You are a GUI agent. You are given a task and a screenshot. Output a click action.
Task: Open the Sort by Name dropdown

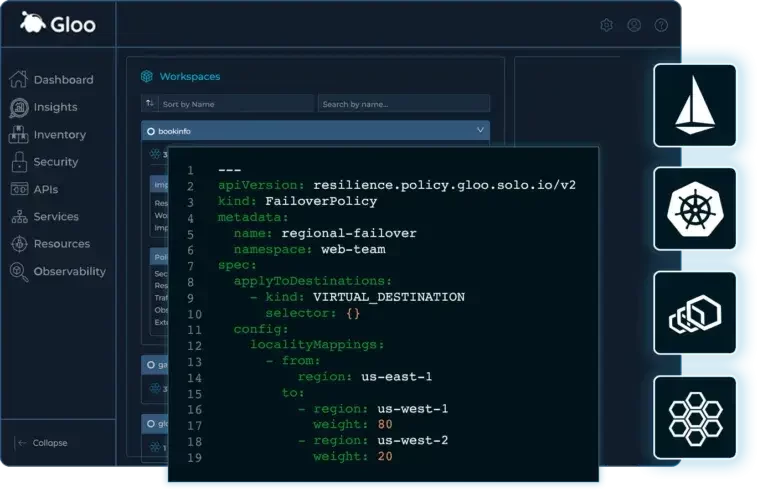click(x=227, y=103)
